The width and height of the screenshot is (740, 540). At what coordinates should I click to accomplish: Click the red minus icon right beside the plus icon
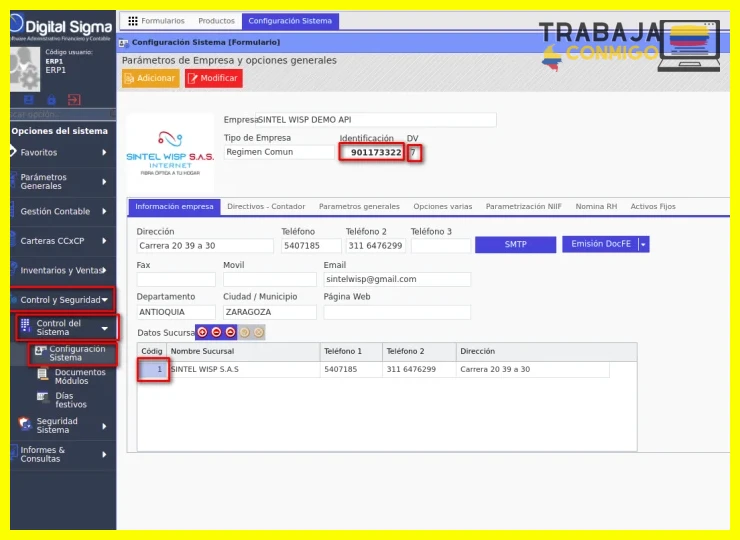point(217,332)
